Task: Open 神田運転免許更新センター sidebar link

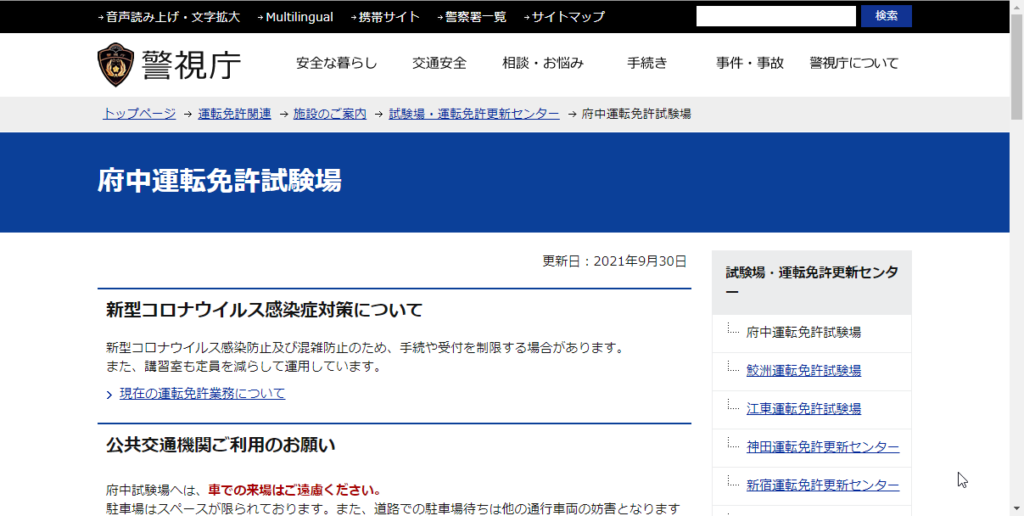Action: (823, 447)
